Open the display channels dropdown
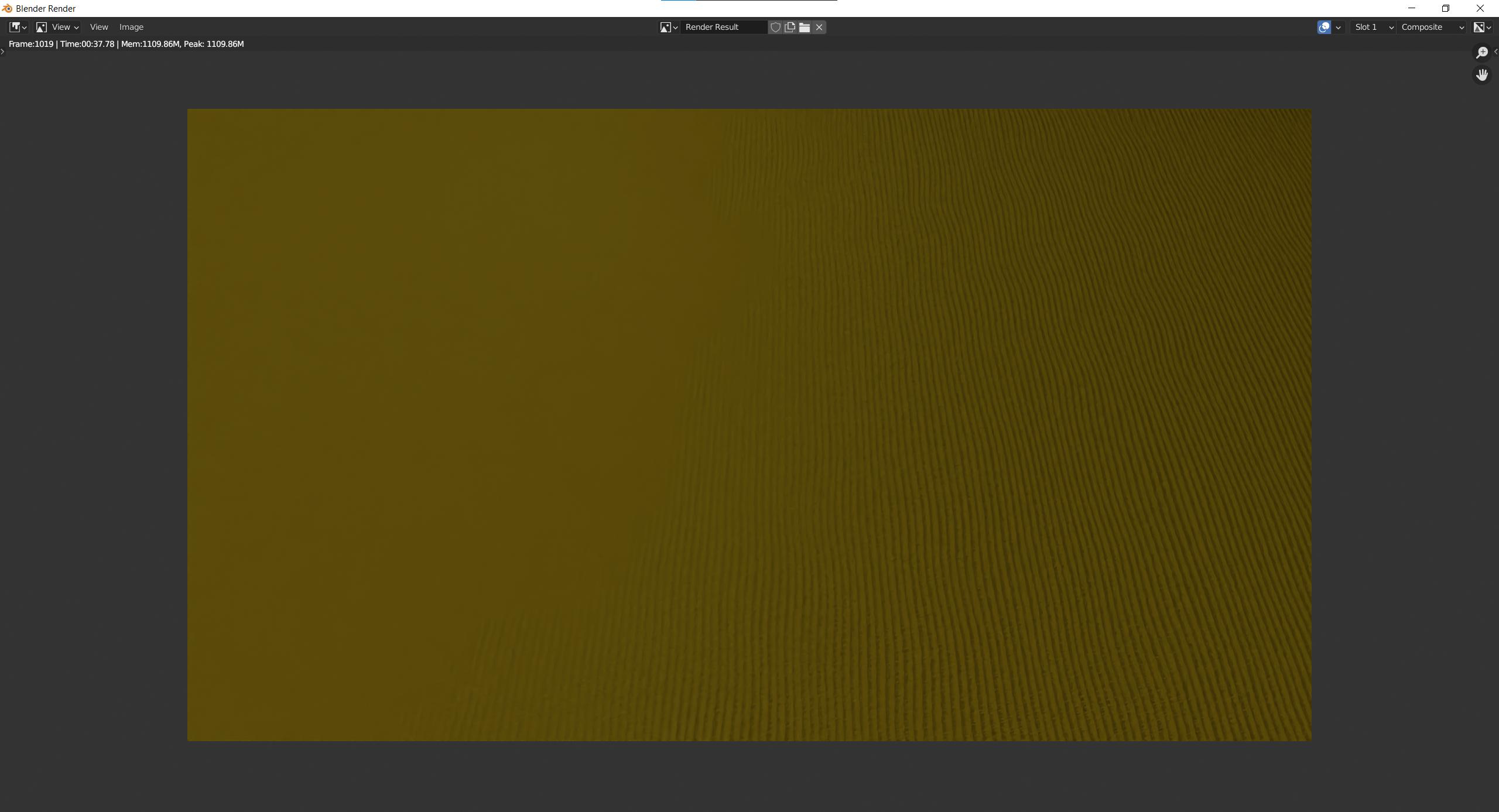Screen dimensions: 1499x812 [x=1482, y=27]
